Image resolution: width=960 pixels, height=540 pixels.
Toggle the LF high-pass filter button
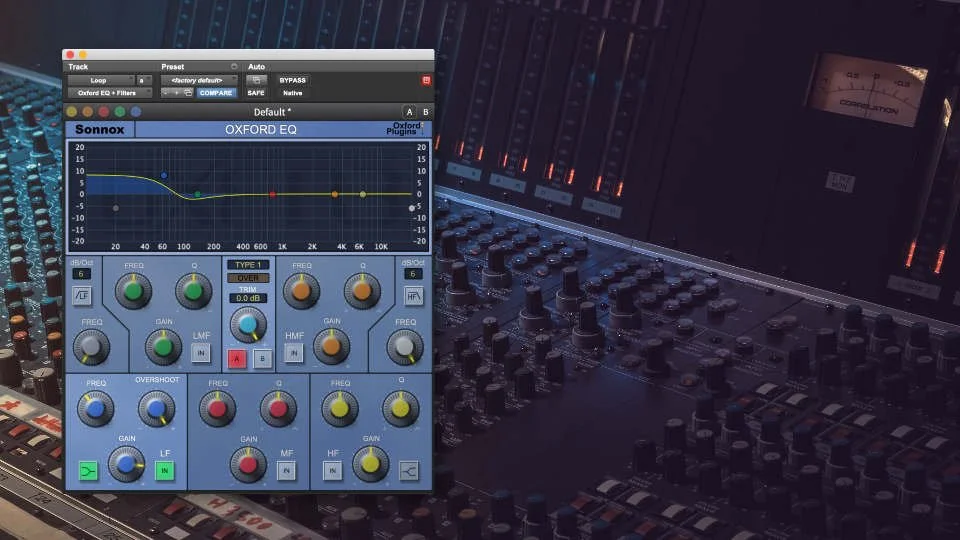81,296
